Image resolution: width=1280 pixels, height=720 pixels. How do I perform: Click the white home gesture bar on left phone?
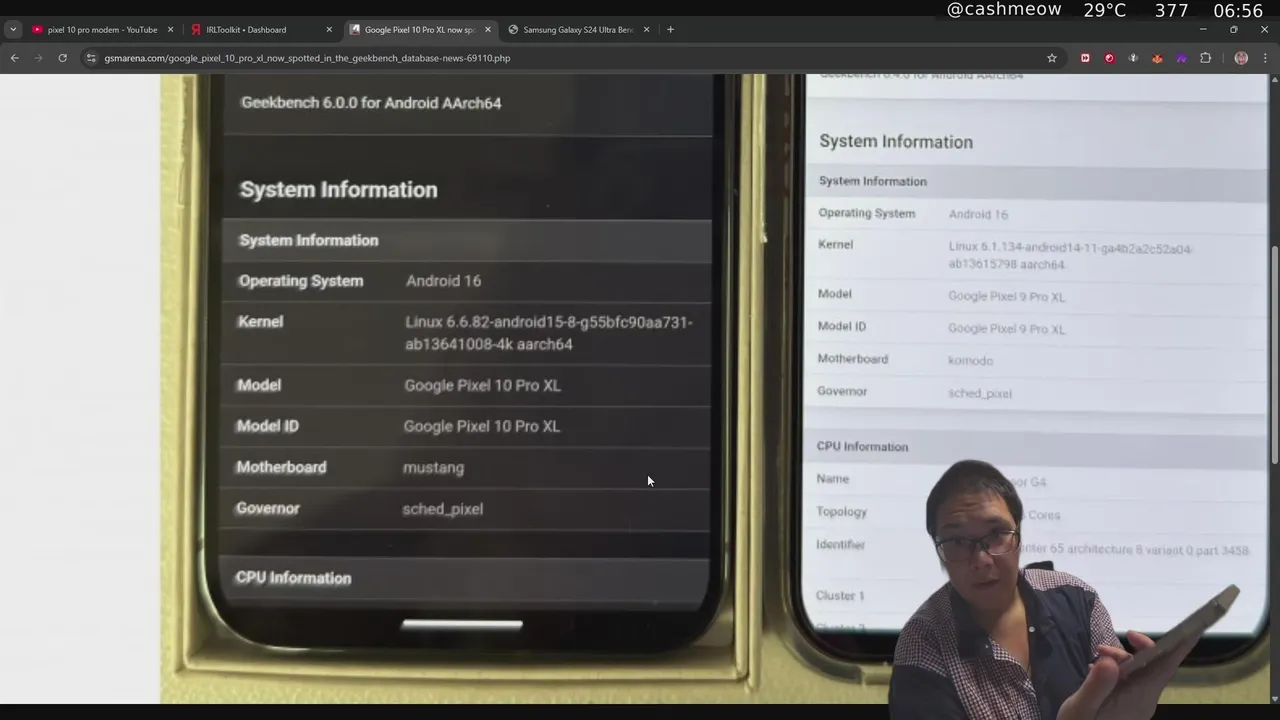coord(462,624)
